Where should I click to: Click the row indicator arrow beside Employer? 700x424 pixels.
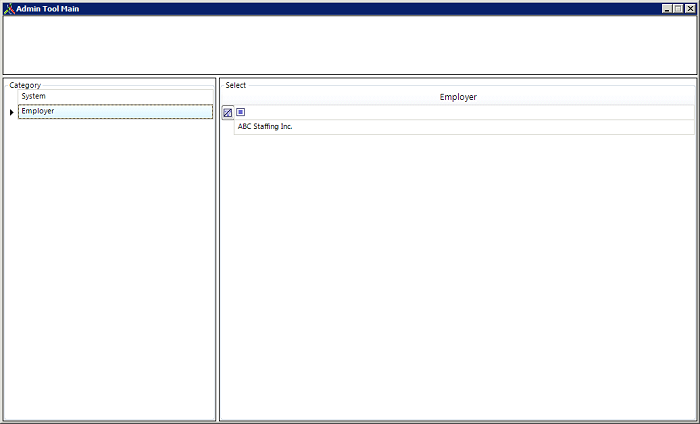(12, 112)
